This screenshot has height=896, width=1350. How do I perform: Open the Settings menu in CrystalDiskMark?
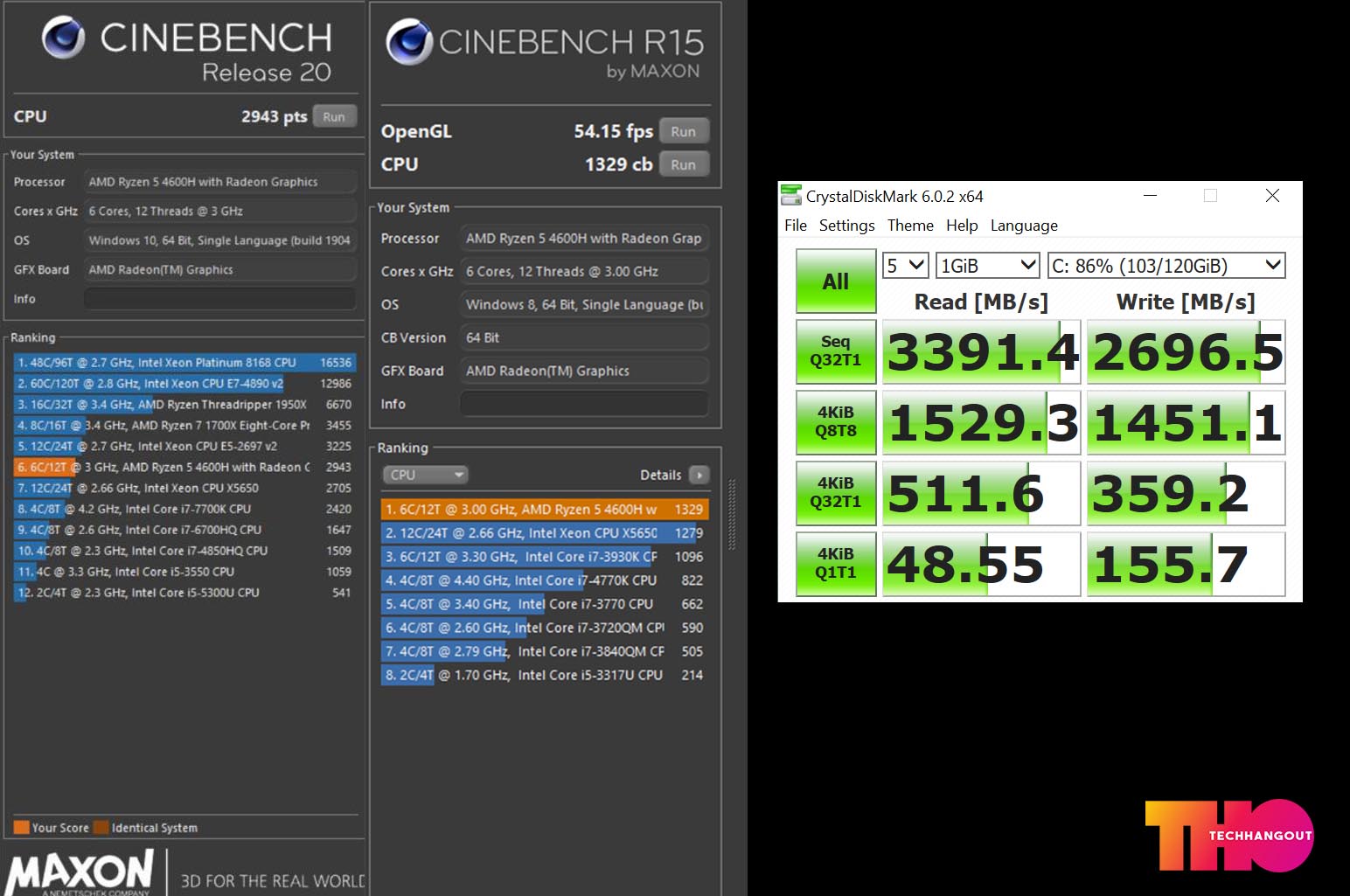tap(846, 226)
